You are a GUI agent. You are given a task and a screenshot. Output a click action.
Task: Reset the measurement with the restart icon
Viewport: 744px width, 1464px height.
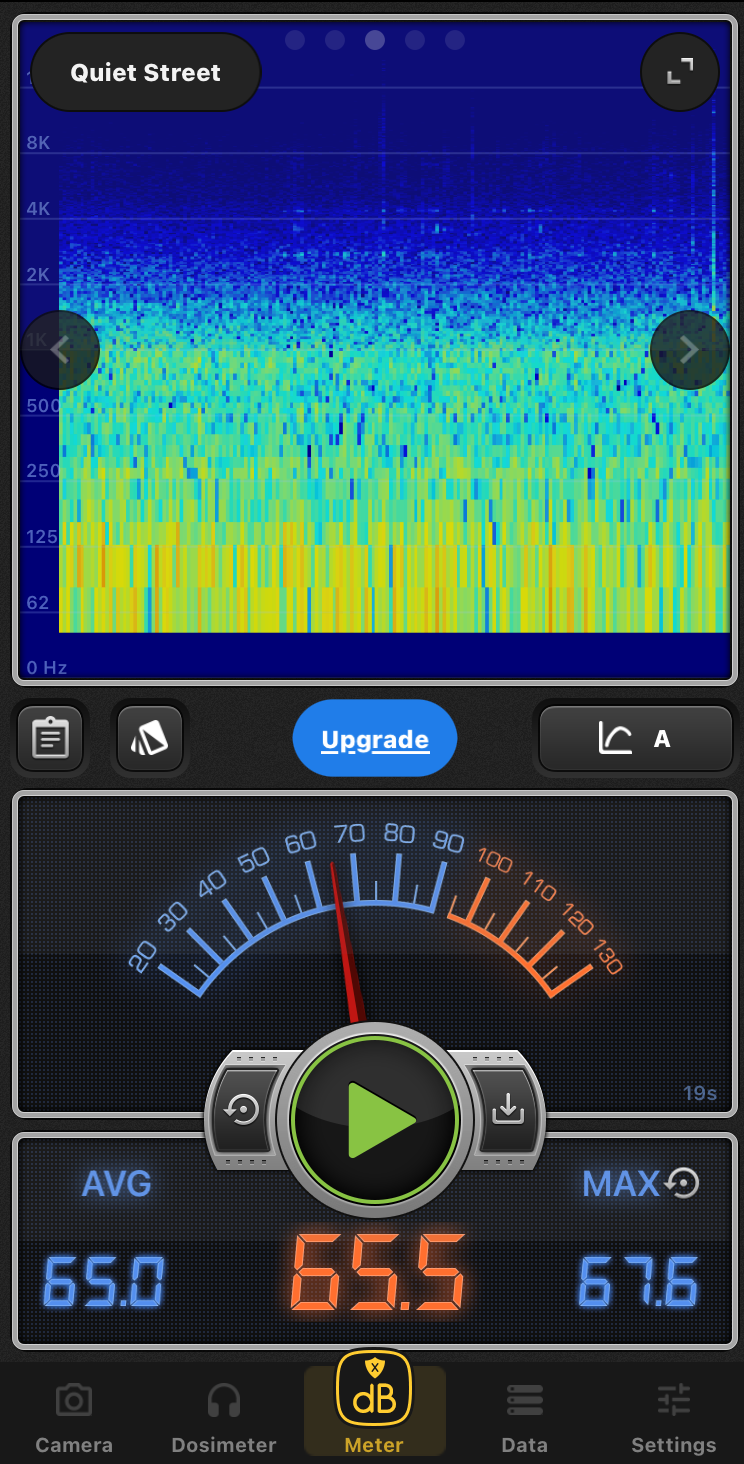click(x=244, y=1110)
